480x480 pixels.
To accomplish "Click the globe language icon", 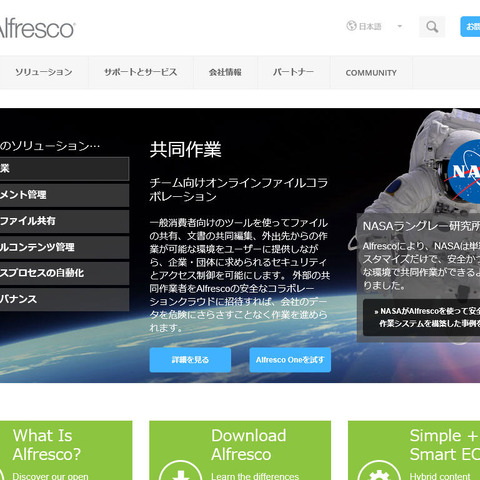I will (x=351, y=26).
